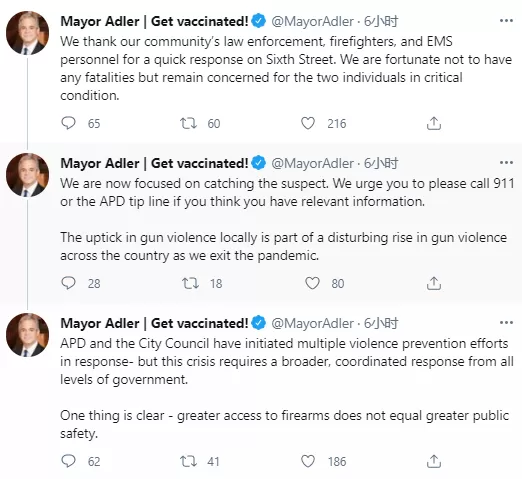This screenshot has width=522, height=479.
Task: Retweet the tweet with 41 retweets
Action: click(188, 461)
